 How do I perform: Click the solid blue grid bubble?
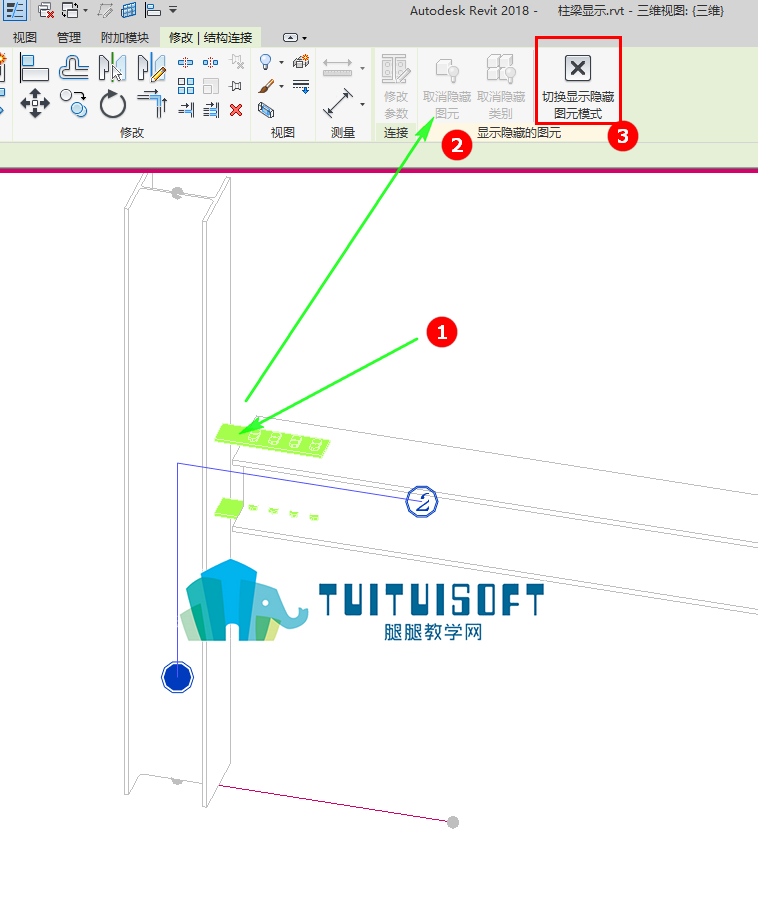coord(177,677)
